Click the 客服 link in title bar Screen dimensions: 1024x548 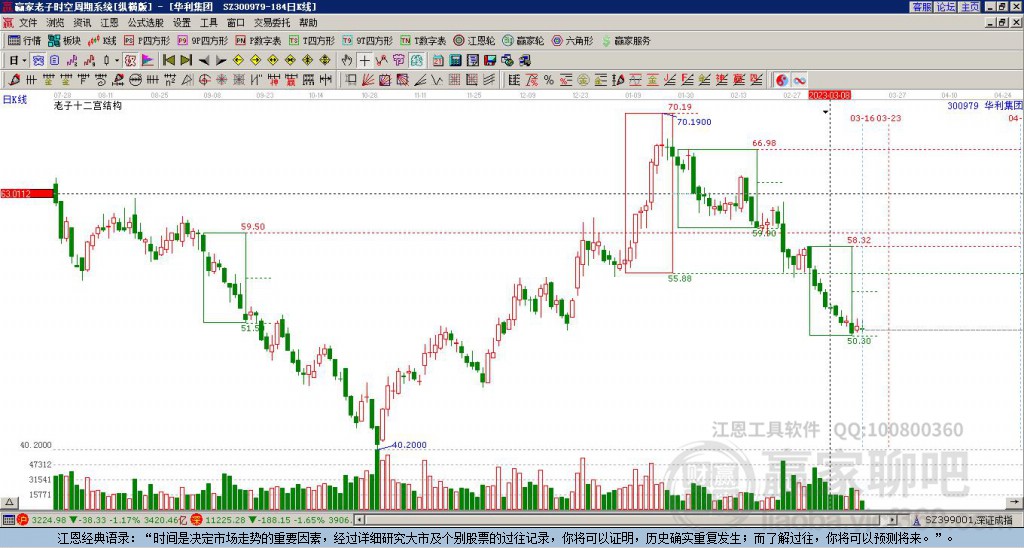coord(921,7)
